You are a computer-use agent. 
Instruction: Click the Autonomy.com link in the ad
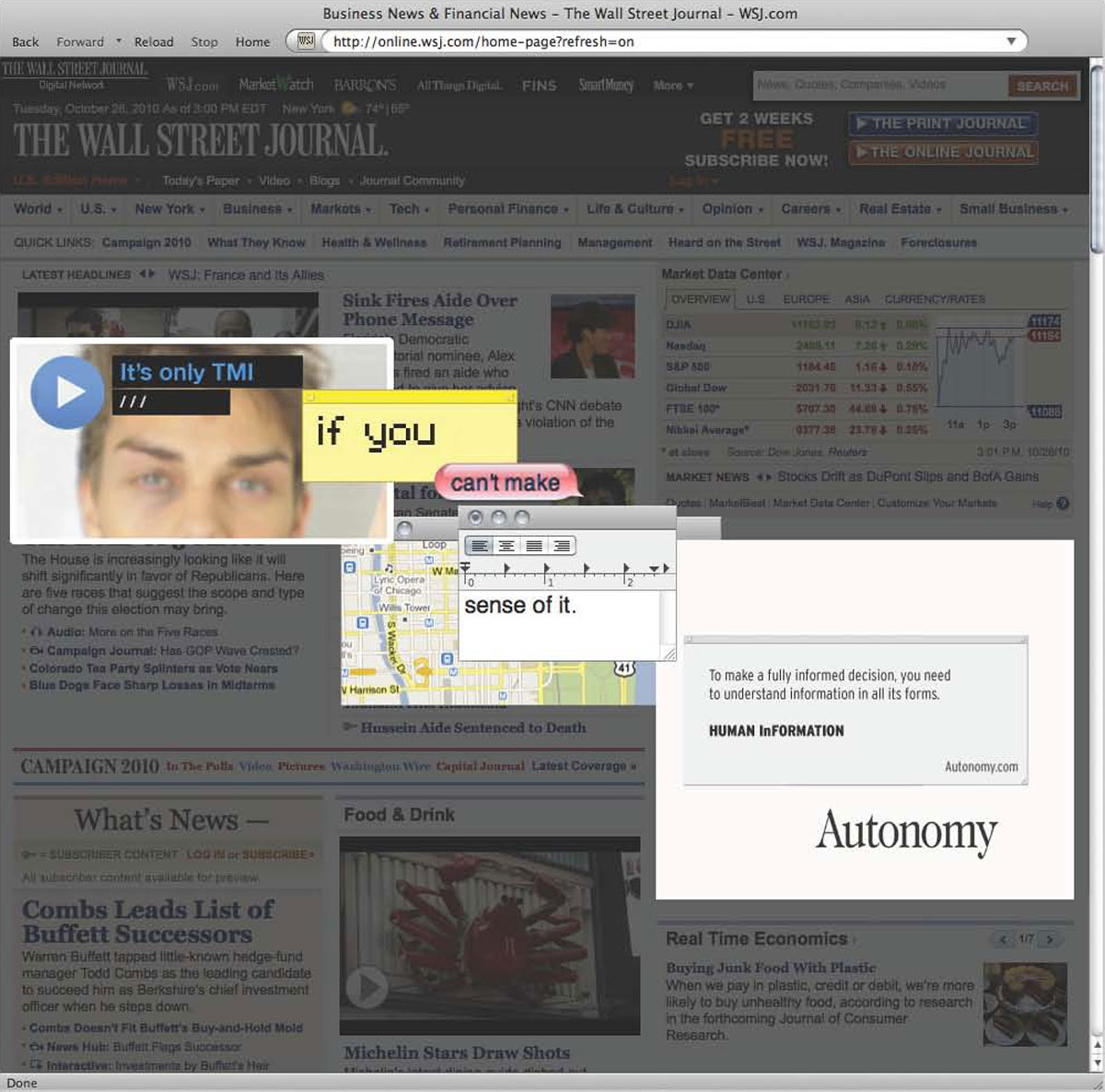point(982,767)
